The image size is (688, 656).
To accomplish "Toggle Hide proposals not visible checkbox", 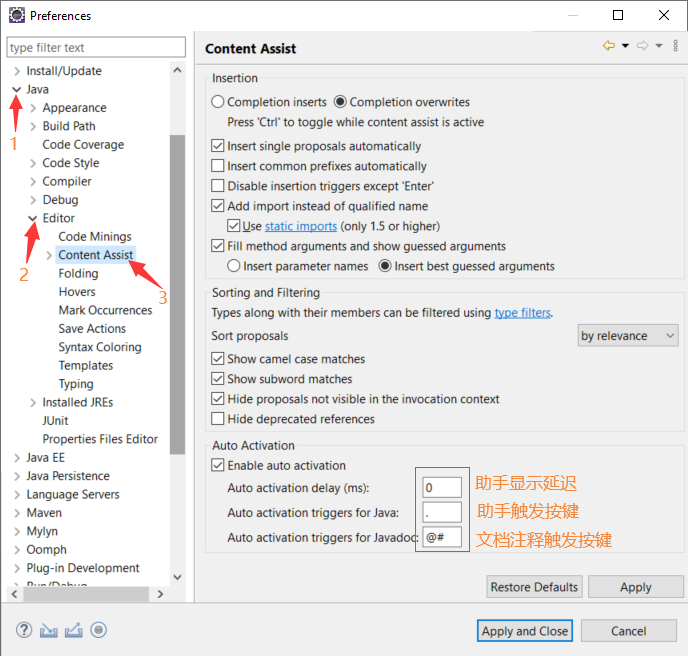I will pyautogui.click(x=218, y=399).
